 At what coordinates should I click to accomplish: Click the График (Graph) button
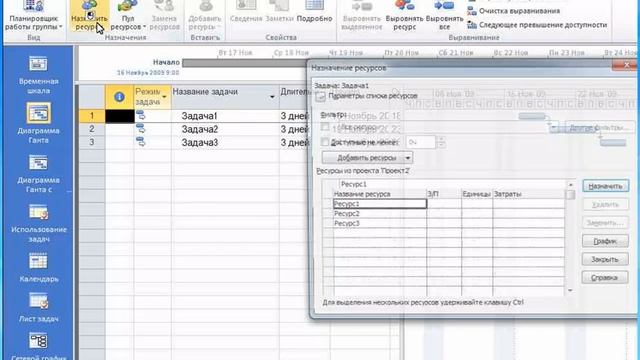[x=605, y=241]
